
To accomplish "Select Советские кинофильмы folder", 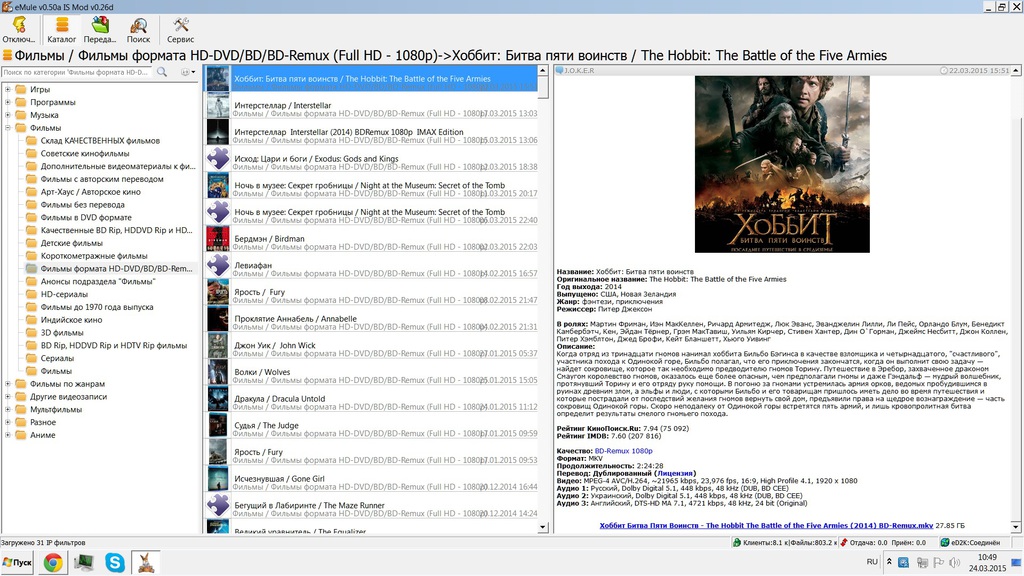I will tap(85, 153).
